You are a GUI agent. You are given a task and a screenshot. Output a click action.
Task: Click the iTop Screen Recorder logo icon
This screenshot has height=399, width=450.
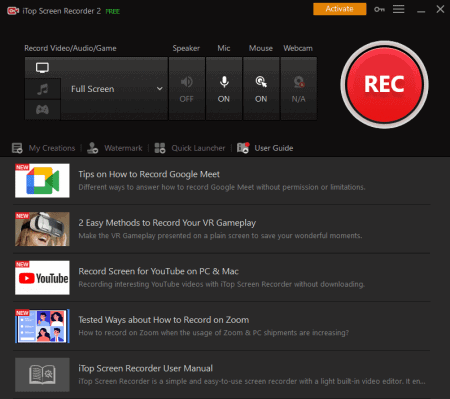pos(13,11)
